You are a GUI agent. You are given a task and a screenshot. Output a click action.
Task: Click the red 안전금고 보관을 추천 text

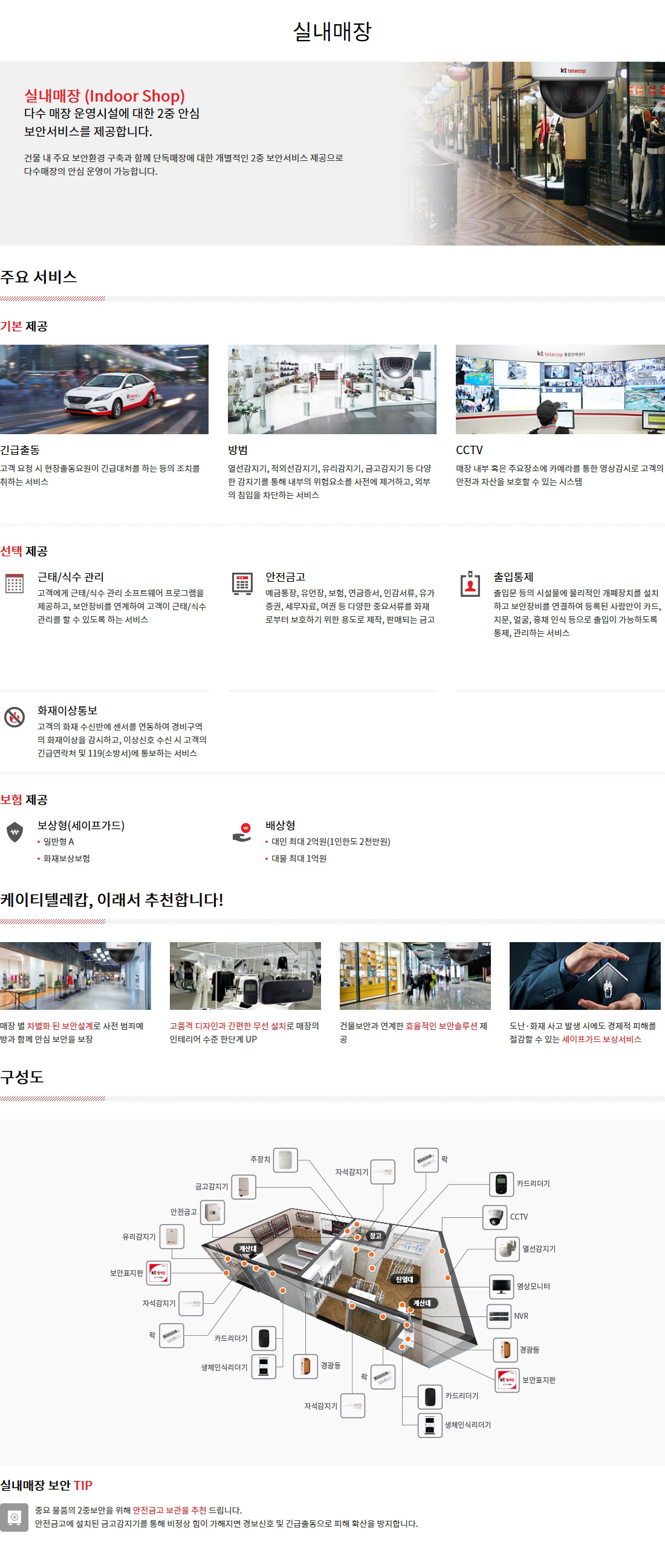point(169,1510)
